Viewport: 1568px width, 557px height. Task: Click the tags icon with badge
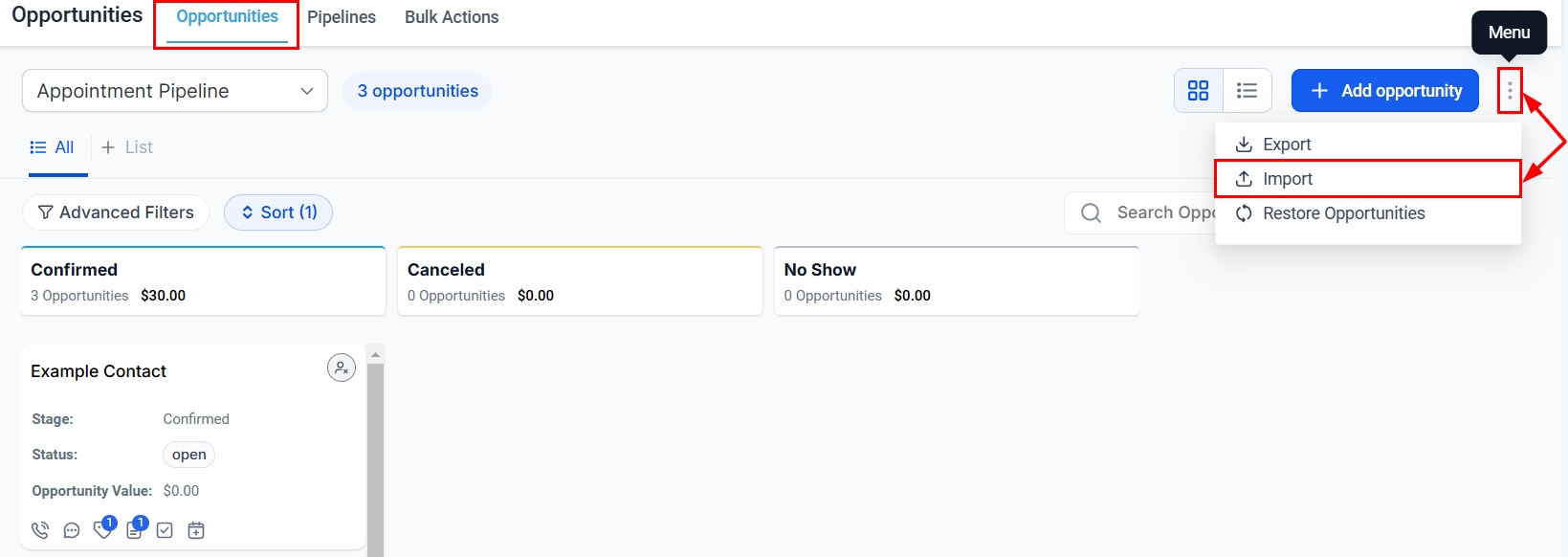102,529
